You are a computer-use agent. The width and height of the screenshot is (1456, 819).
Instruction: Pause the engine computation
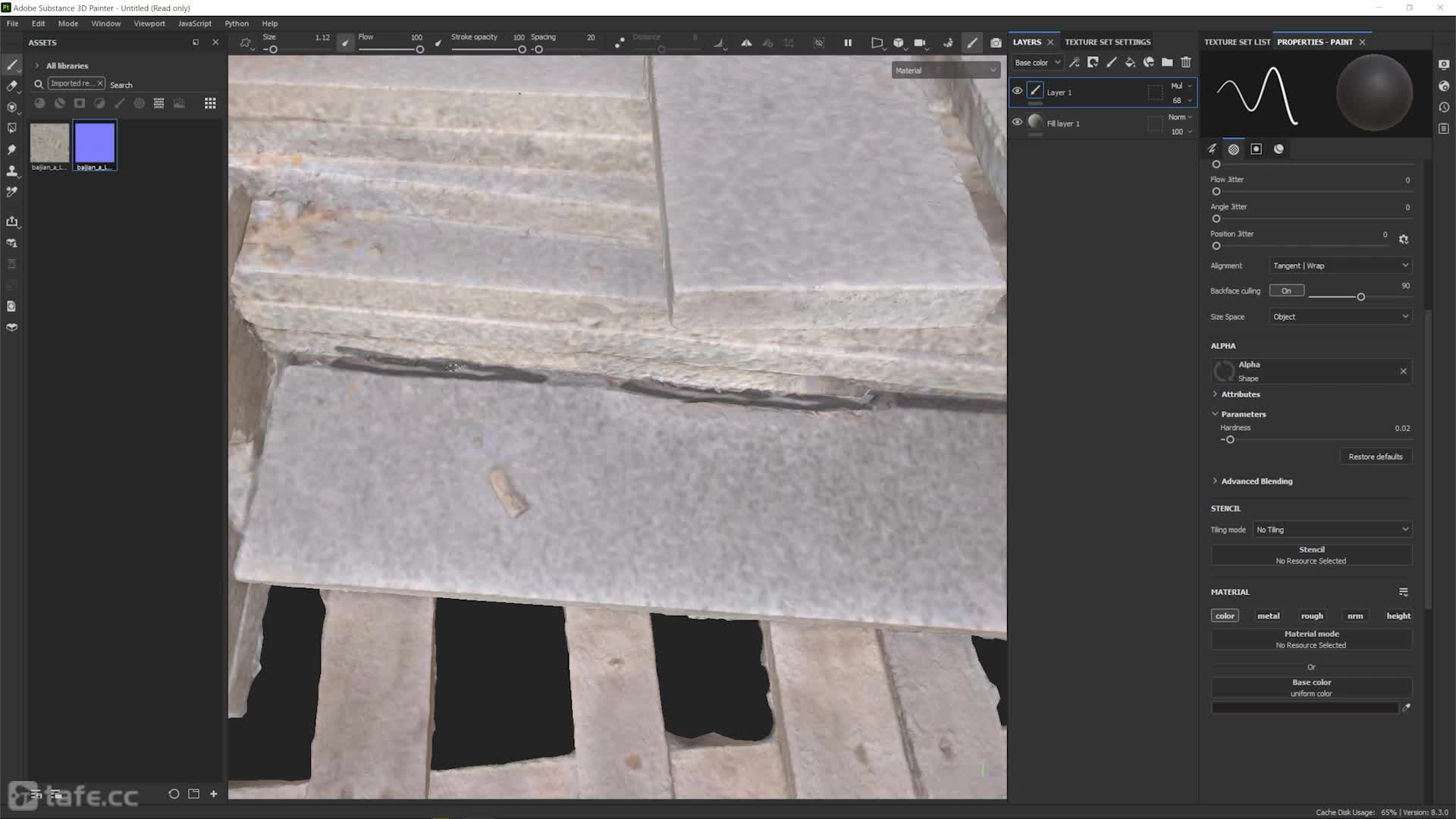tap(848, 43)
